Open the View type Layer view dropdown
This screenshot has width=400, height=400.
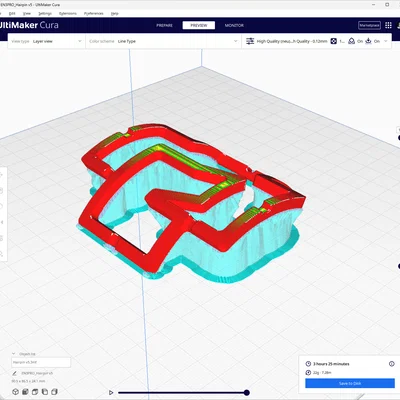pos(46,41)
